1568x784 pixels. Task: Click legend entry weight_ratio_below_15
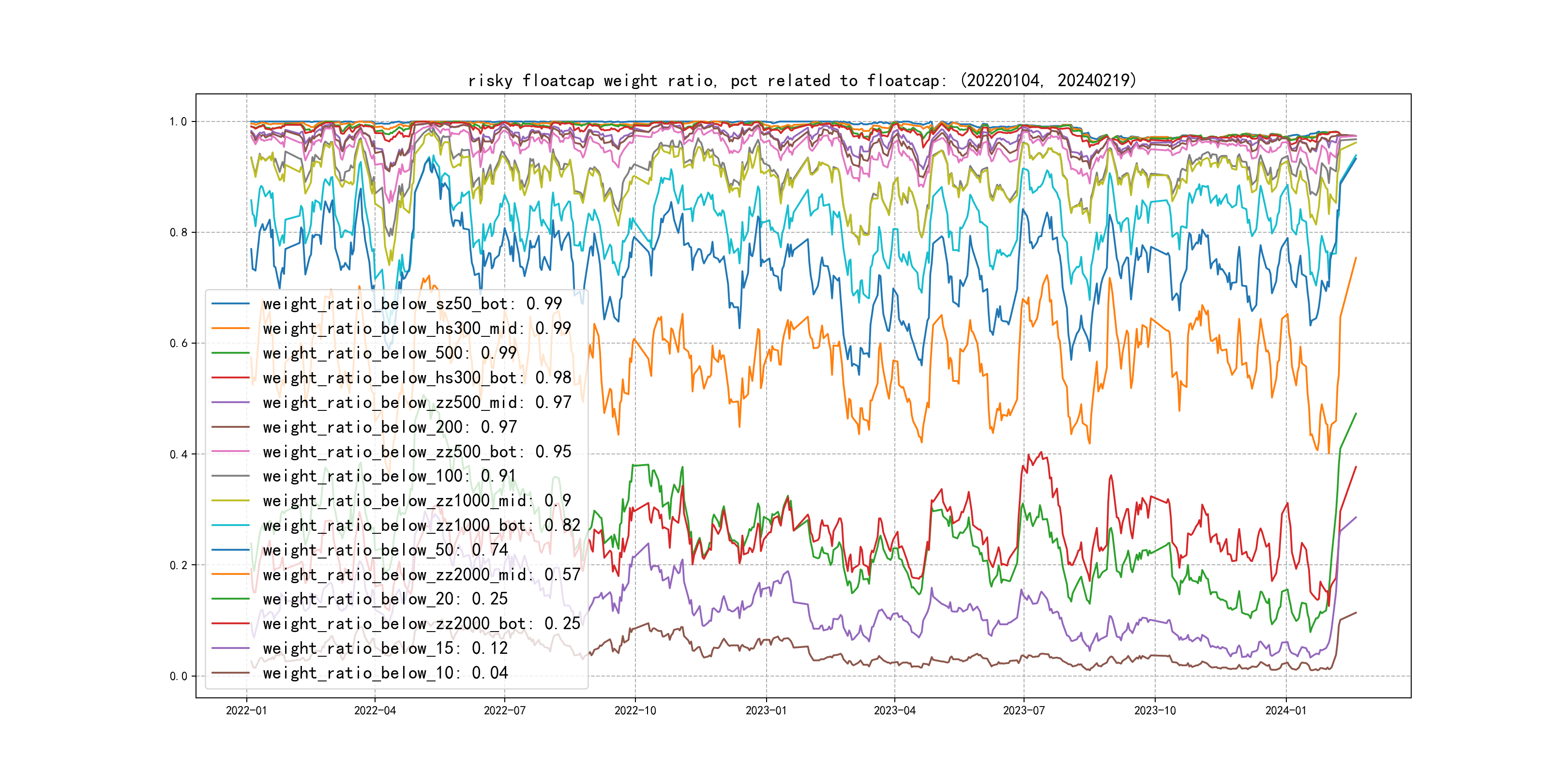click(385, 648)
